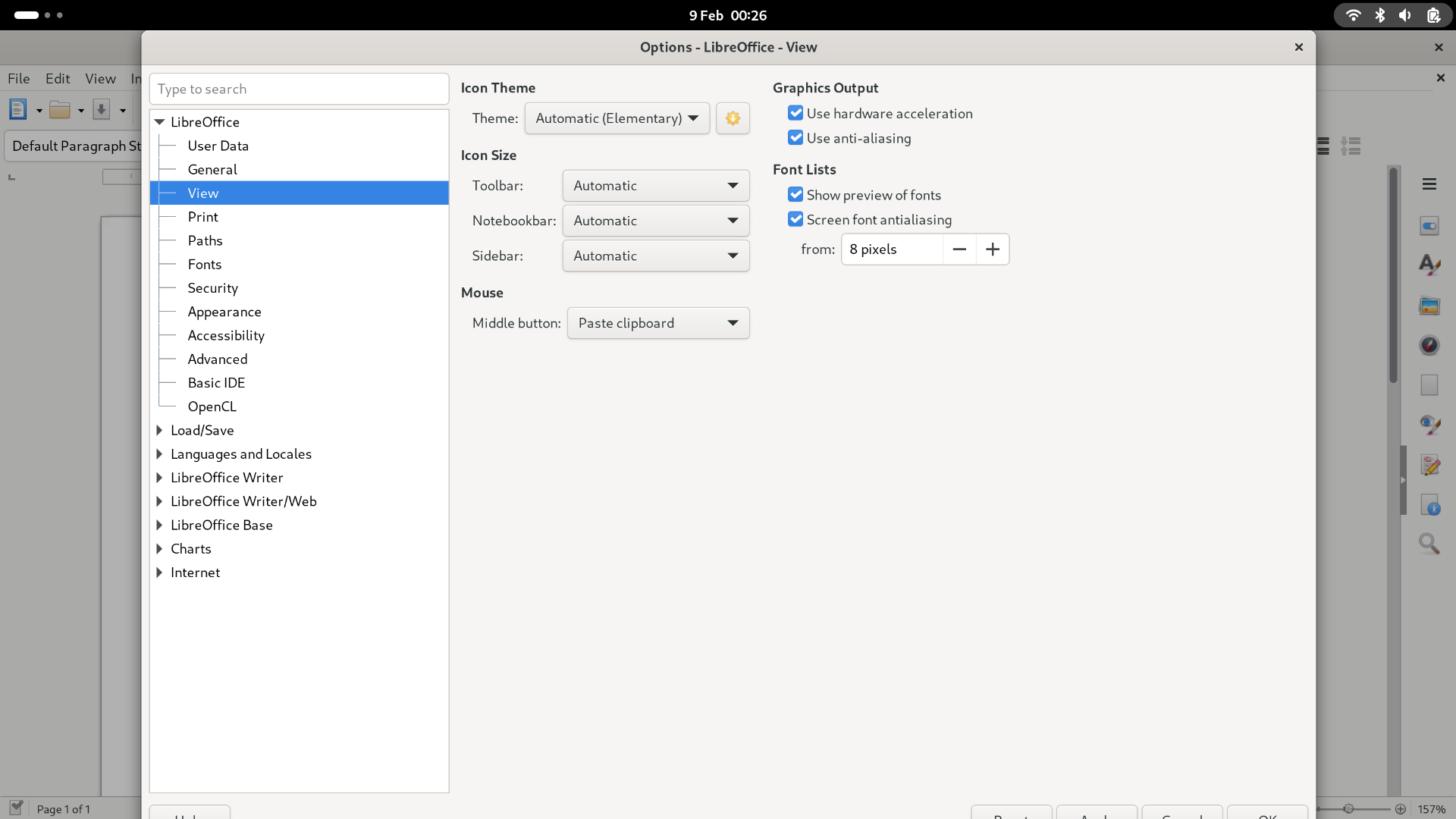Screen dimensions: 1456x819
Task: Open the Find deck magnifier in Writer sidebar
Action: pos(1429,544)
